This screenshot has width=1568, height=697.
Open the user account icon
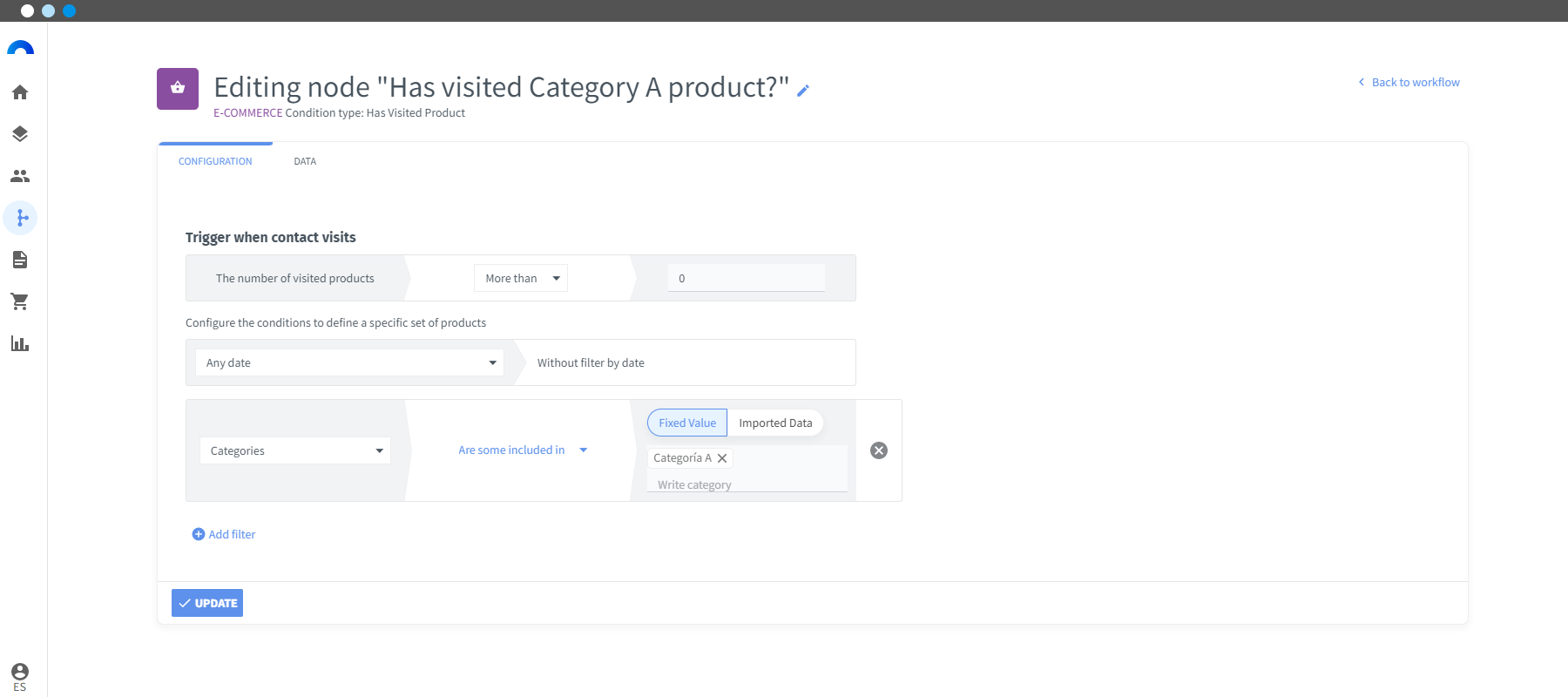(20, 671)
